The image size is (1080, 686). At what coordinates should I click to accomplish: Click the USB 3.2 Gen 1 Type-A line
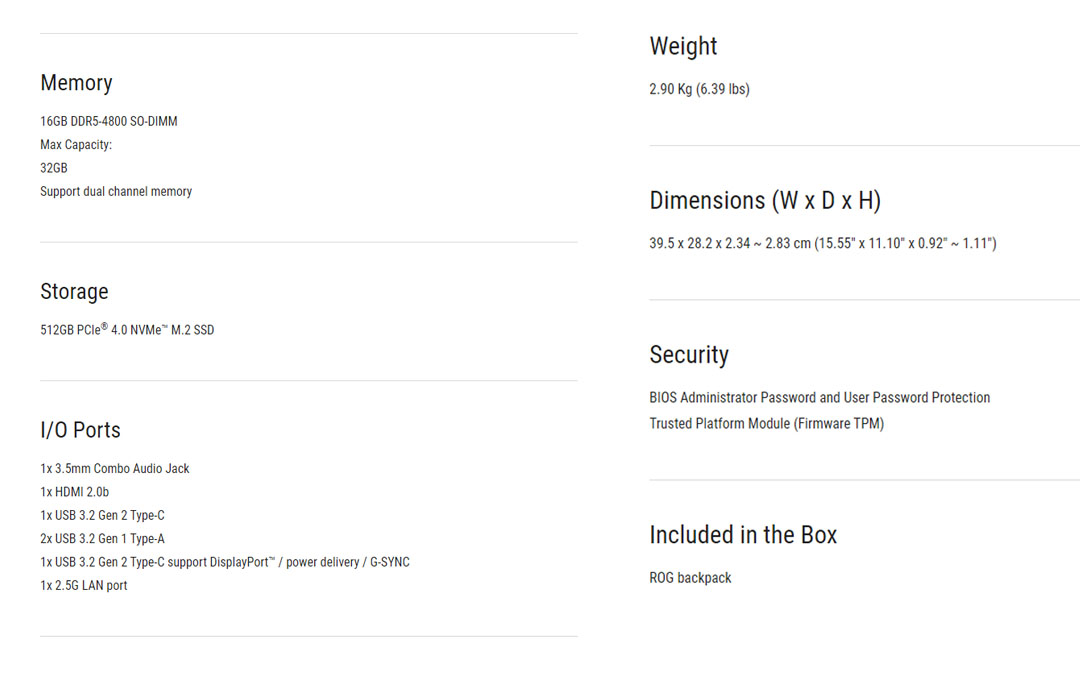click(102, 539)
